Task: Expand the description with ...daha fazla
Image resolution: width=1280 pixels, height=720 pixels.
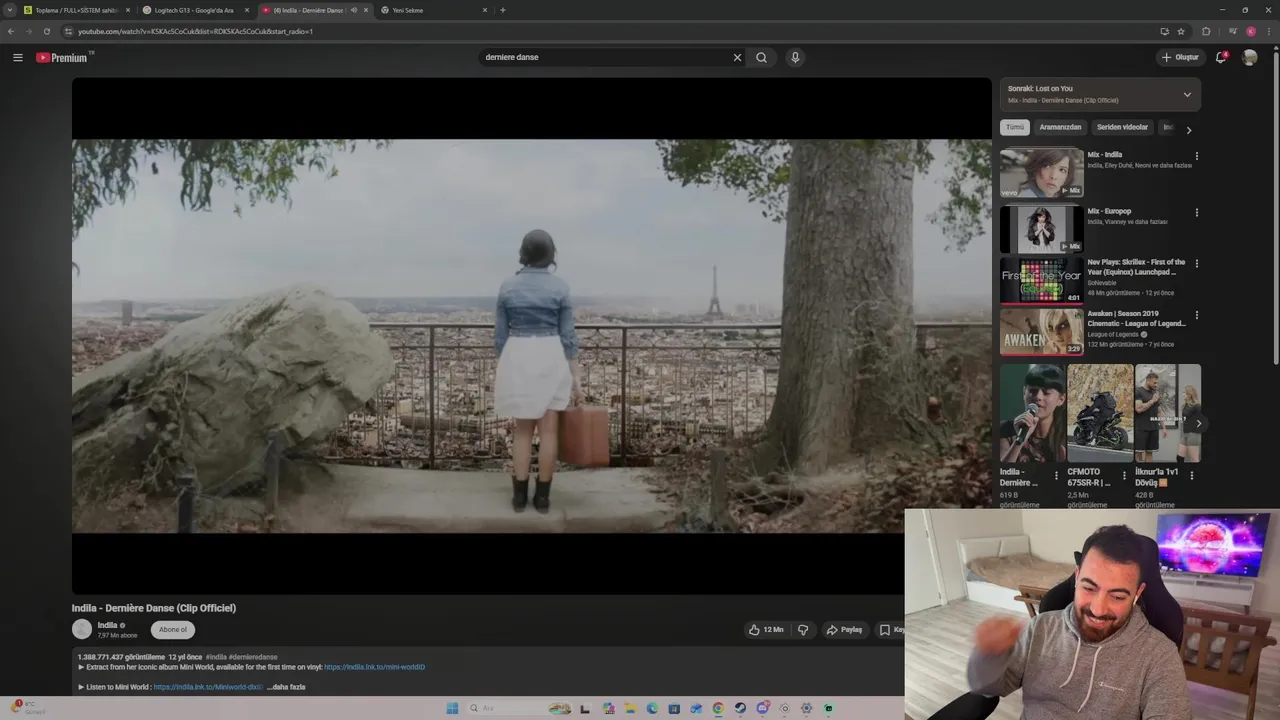Action: click(286, 687)
